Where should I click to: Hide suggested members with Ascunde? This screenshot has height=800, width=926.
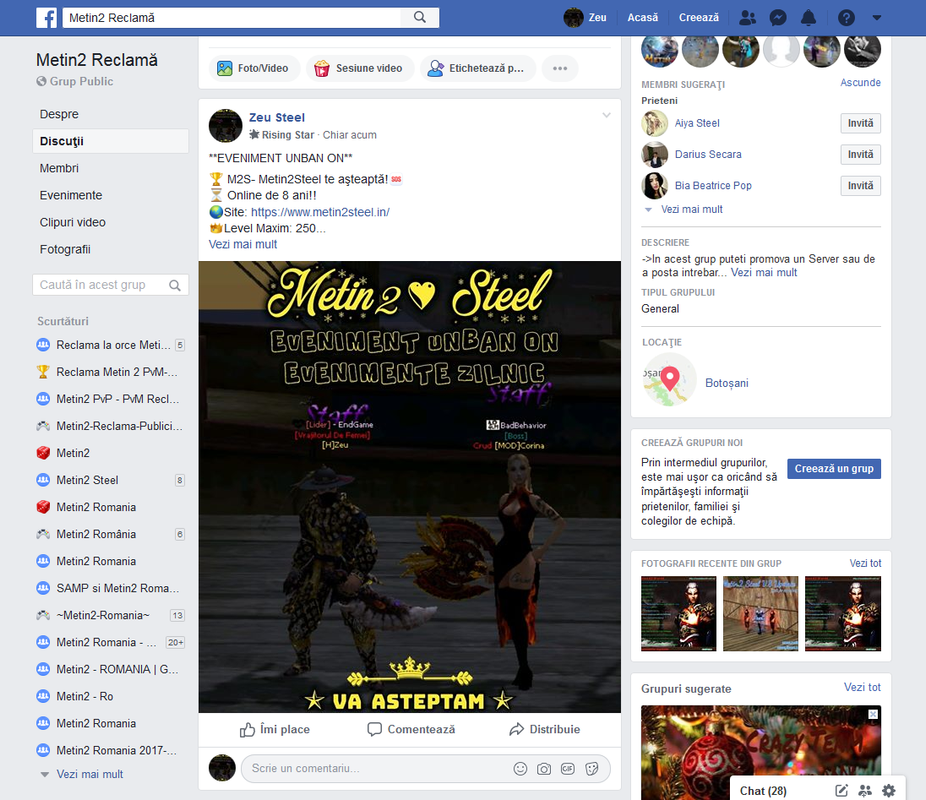click(860, 83)
